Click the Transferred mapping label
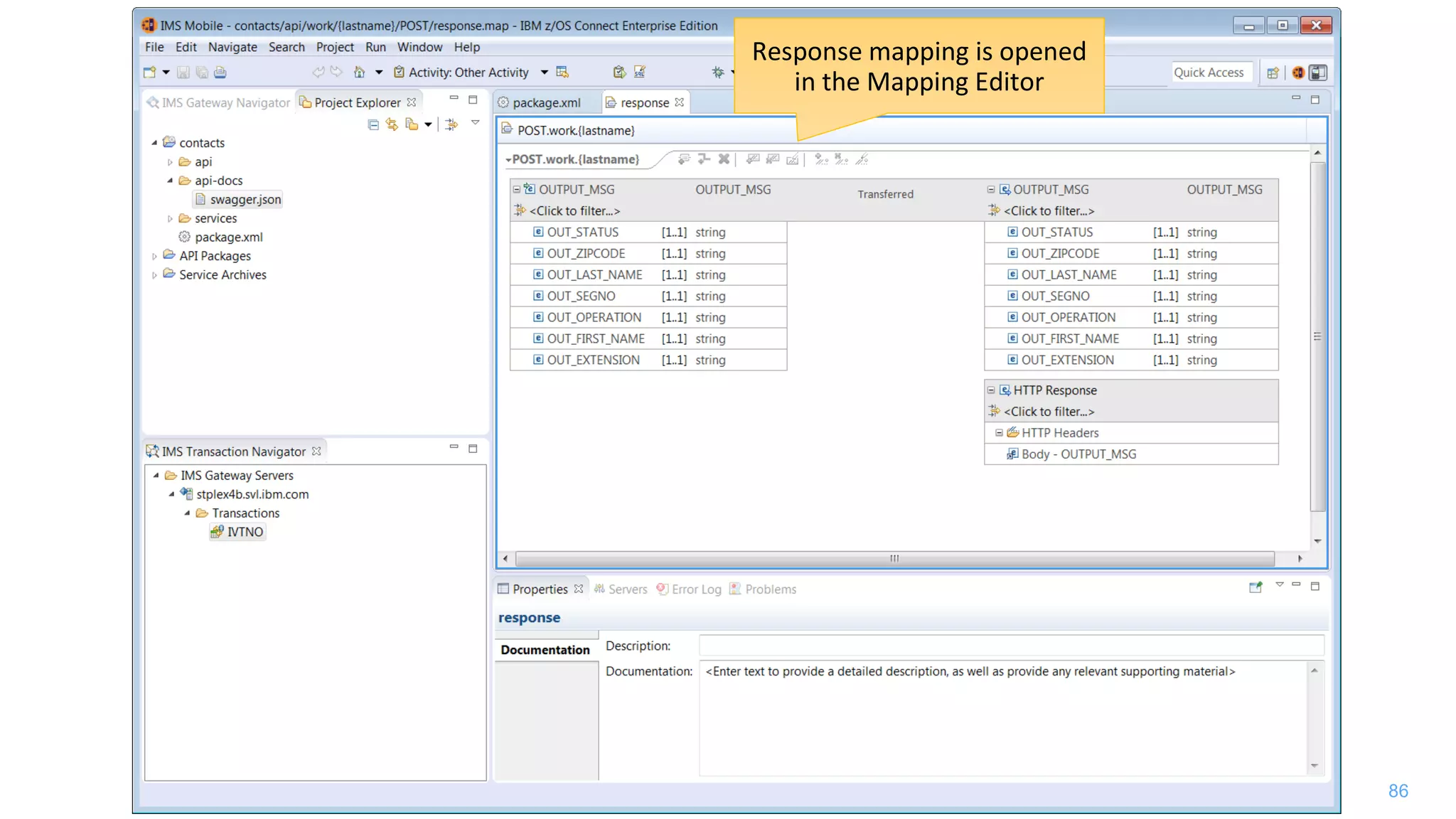The height and width of the screenshot is (819, 1456). 885,194
